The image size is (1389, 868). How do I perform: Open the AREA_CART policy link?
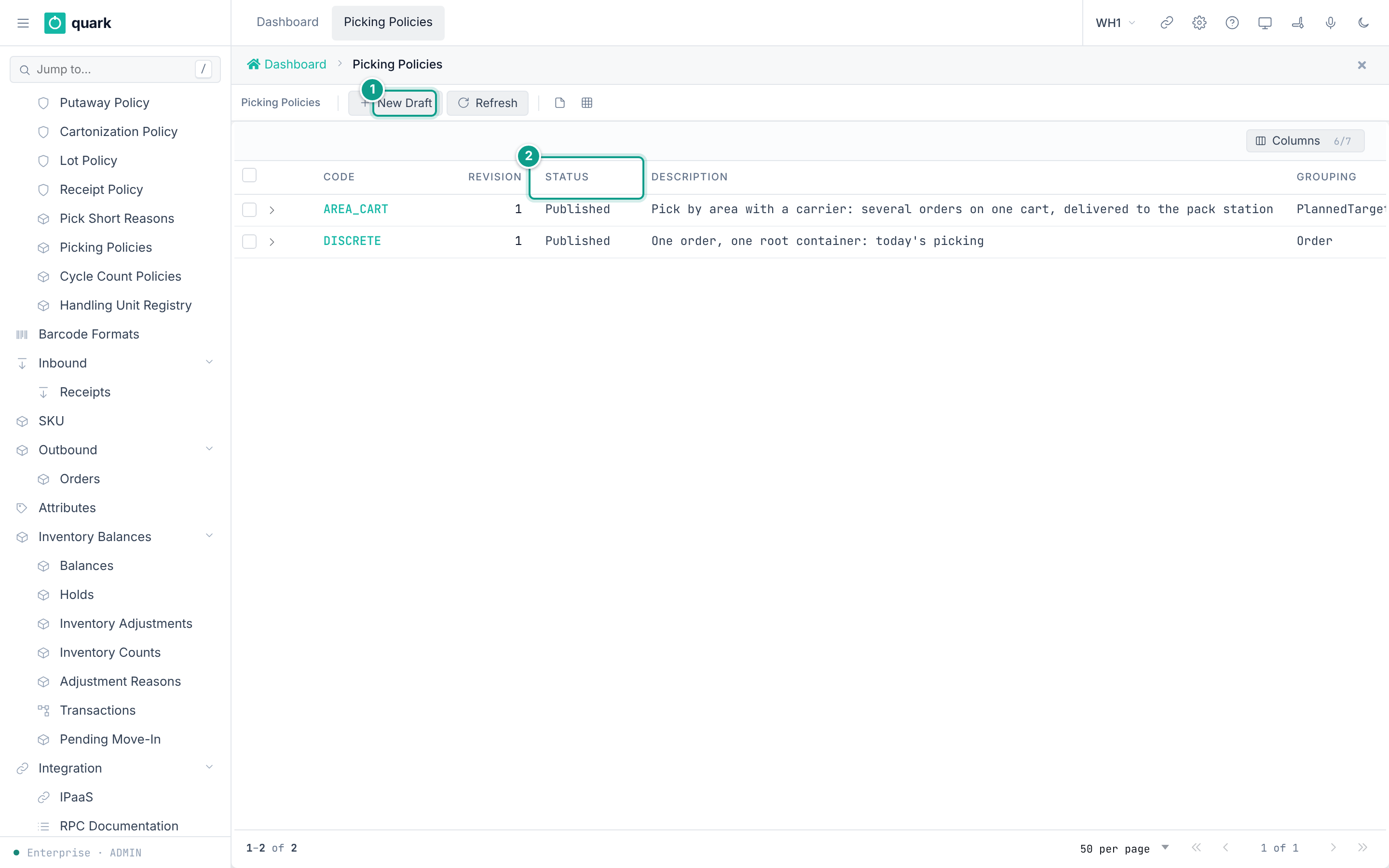(355, 209)
